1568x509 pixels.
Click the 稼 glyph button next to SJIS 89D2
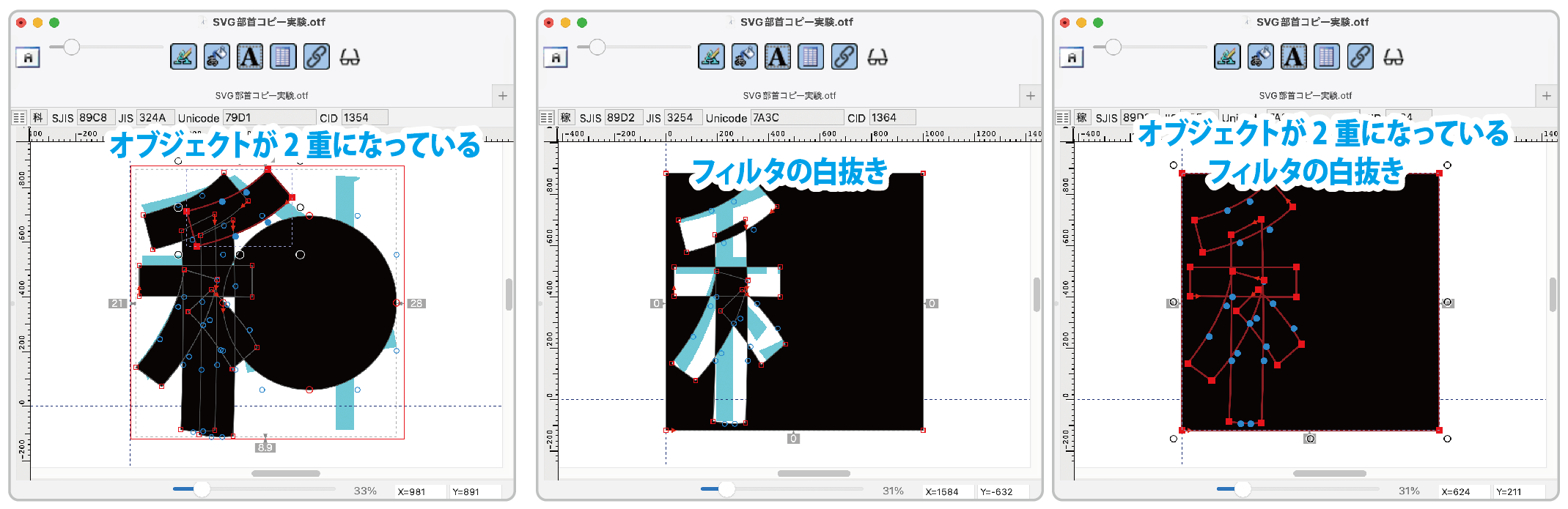[565, 118]
